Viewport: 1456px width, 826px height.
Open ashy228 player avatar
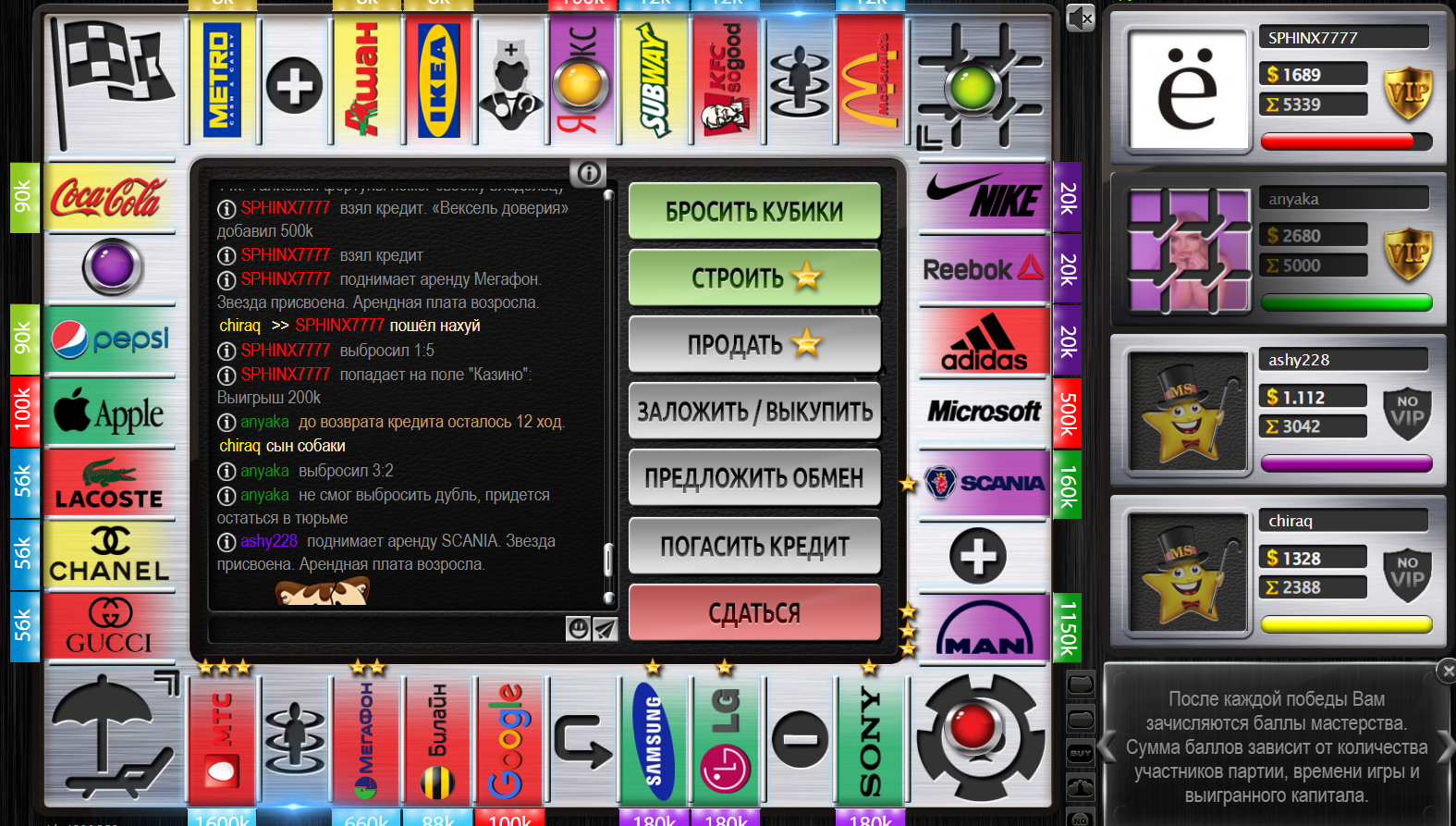[1187, 411]
